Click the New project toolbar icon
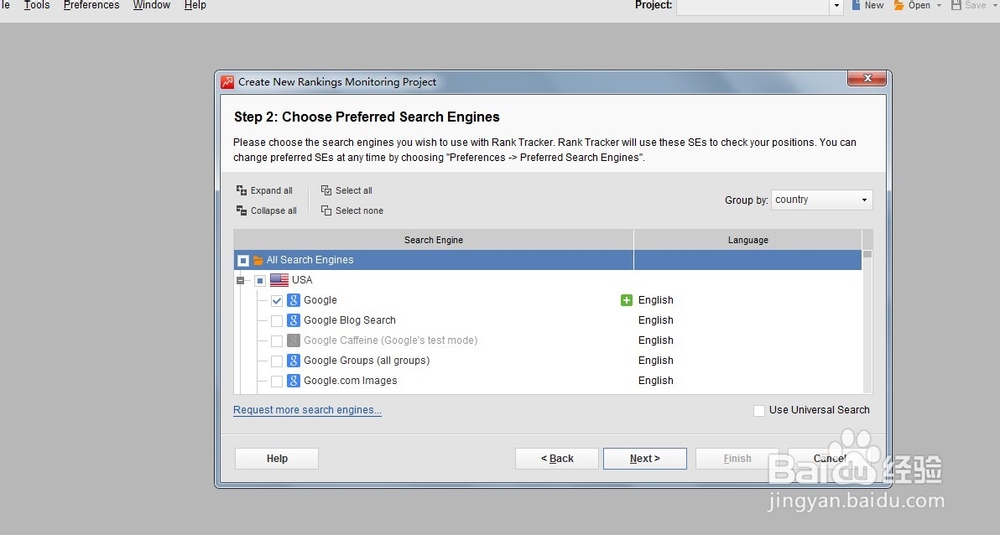The width and height of the screenshot is (1000, 535). [856, 5]
